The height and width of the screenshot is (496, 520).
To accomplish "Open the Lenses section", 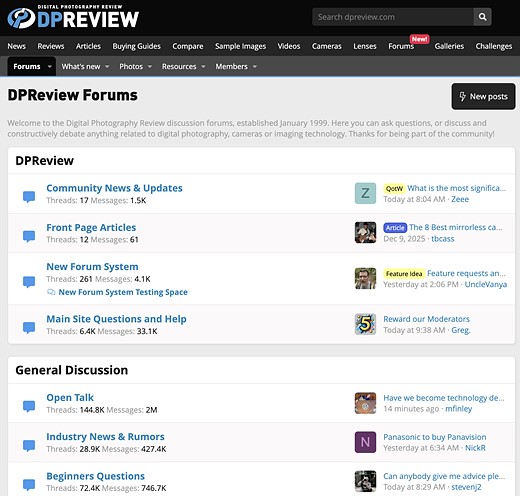I will point(365,46).
